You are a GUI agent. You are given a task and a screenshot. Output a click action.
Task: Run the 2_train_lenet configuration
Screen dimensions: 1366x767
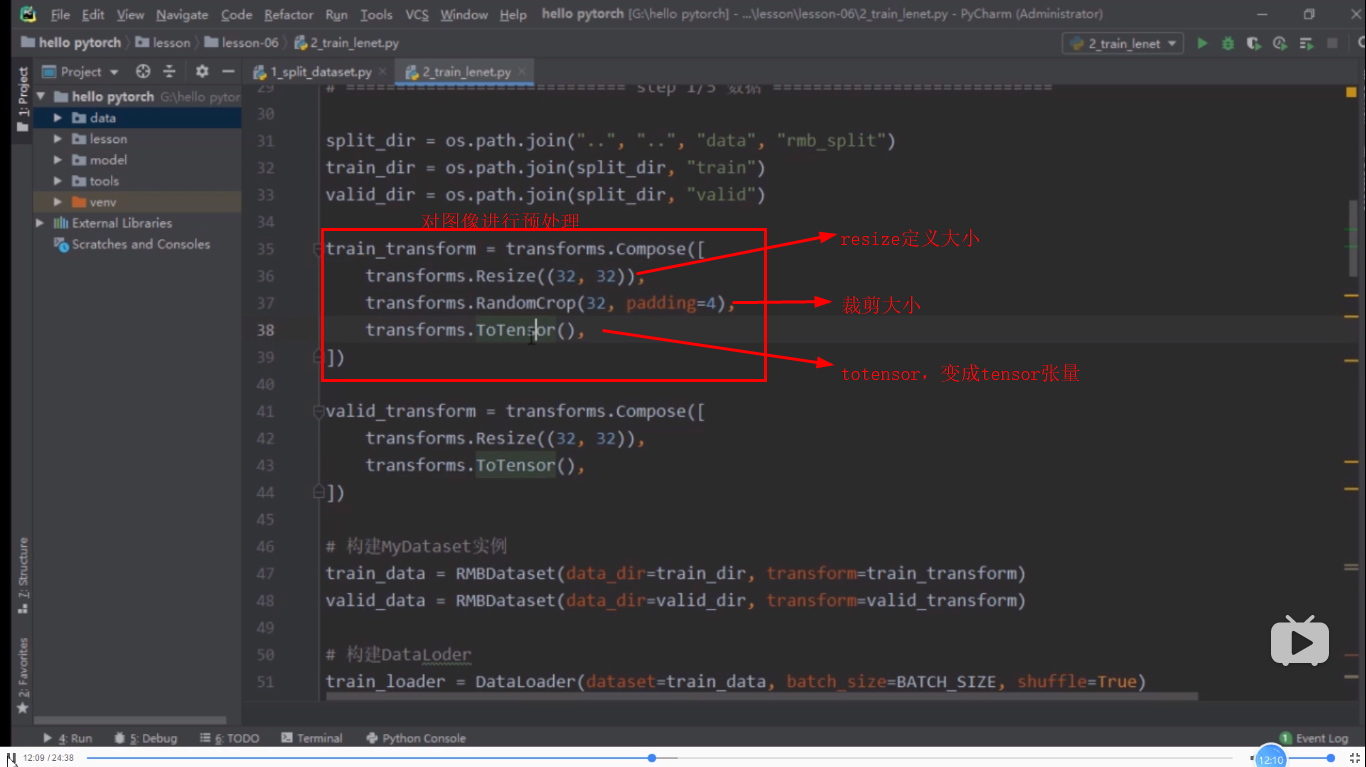(x=1202, y=43)
